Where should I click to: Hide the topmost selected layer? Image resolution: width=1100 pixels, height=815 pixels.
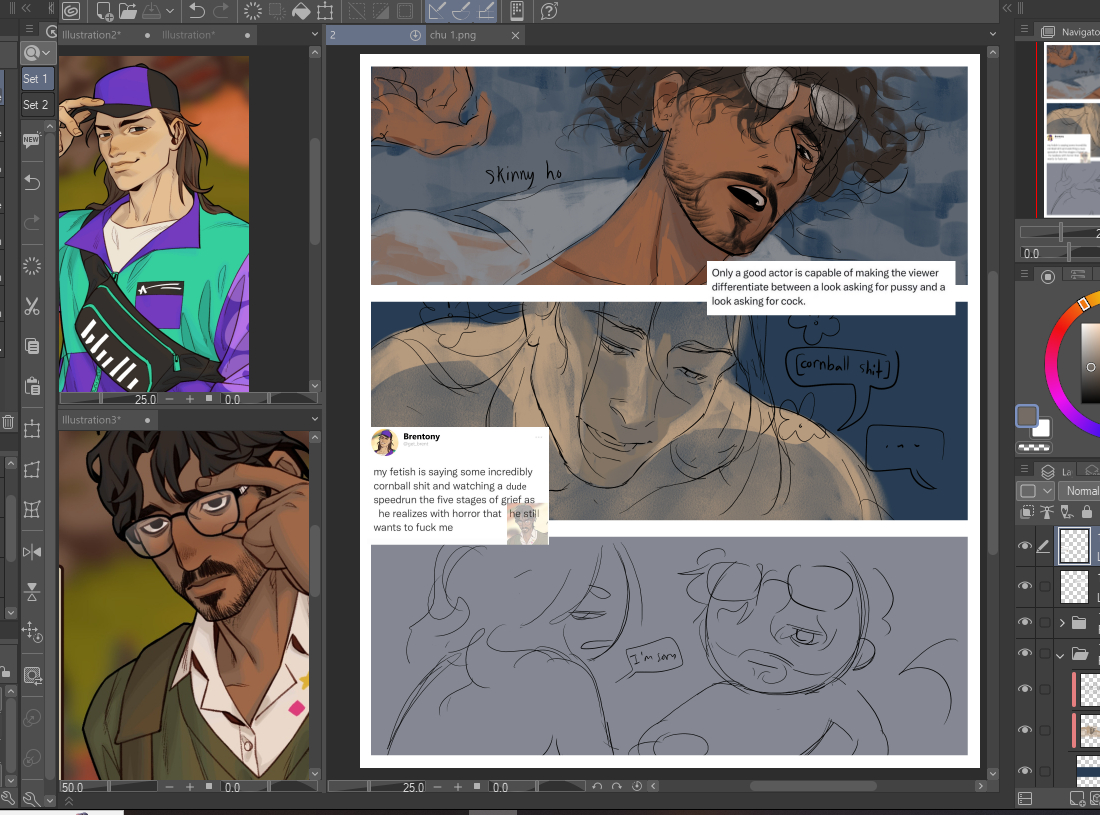[1025, 546]
